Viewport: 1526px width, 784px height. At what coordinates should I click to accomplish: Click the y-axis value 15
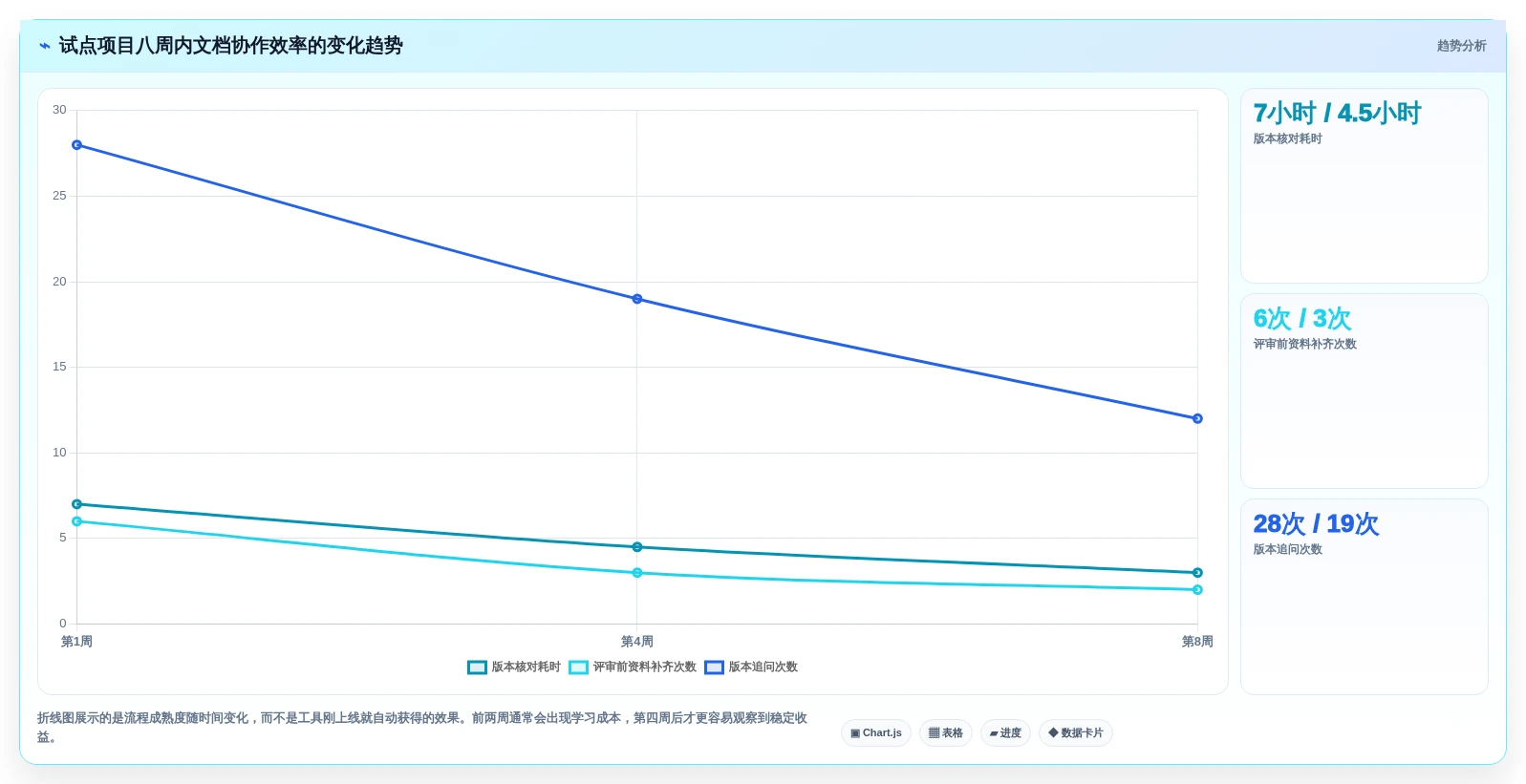click(59, 367)
